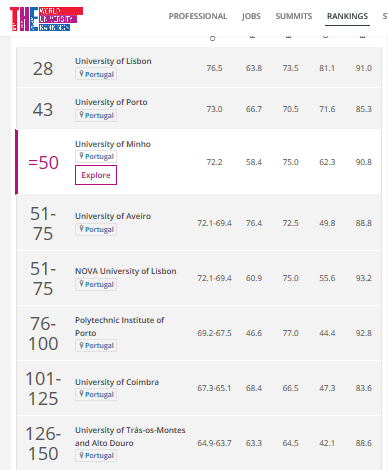Open the Jobs menu item
Screen dimensions: 388x470
point(251,16)
